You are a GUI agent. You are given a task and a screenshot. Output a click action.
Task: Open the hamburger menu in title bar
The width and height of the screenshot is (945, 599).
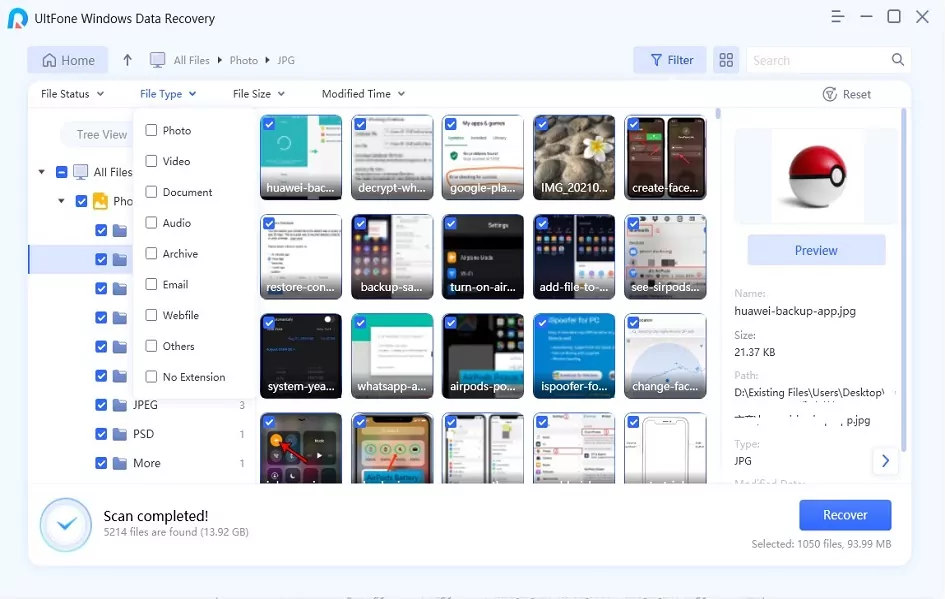(x=837, y=17)
